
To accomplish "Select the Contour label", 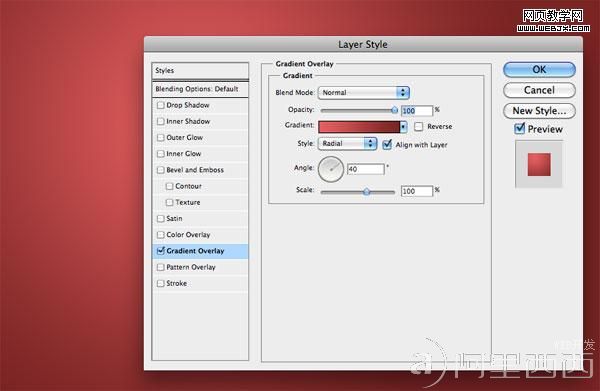I will click(x=188, y=186).
